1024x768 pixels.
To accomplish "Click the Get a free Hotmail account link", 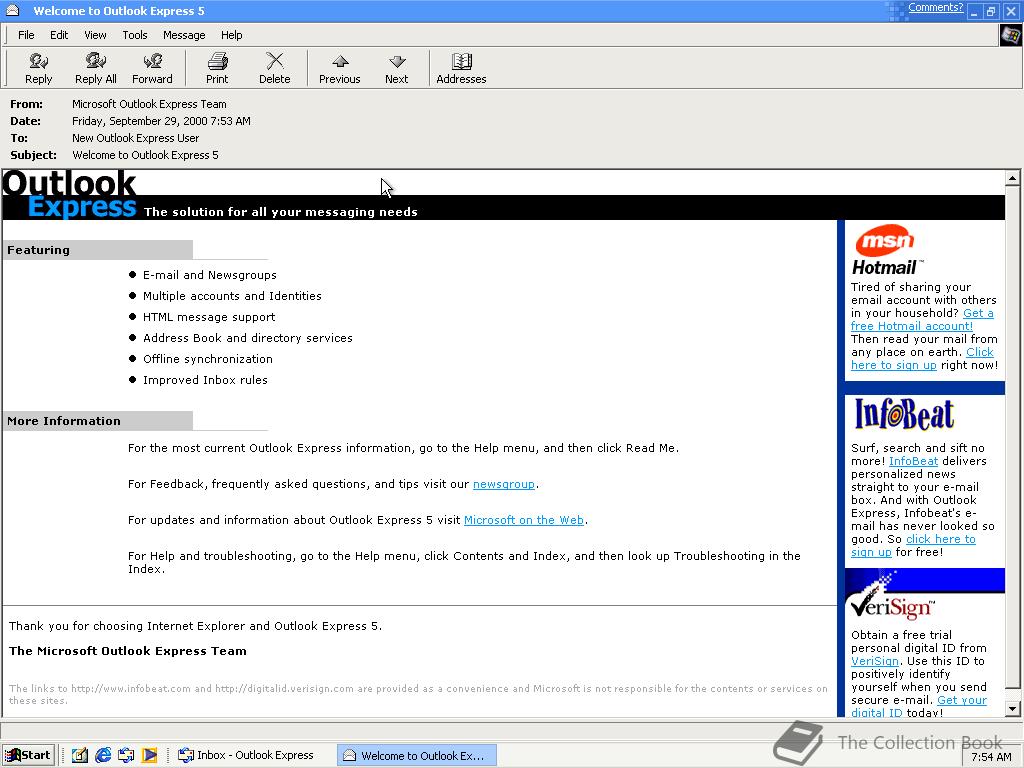I will point(912,326).
